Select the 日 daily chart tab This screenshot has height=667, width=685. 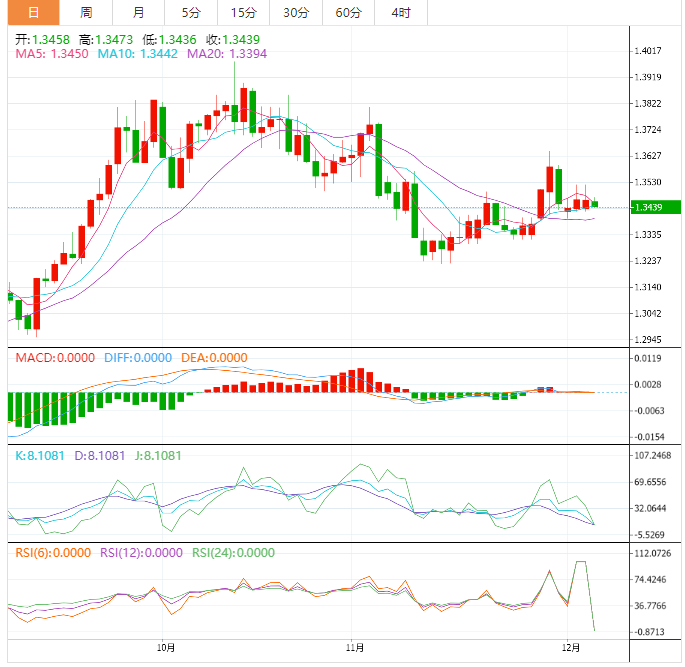coord(34,12)
